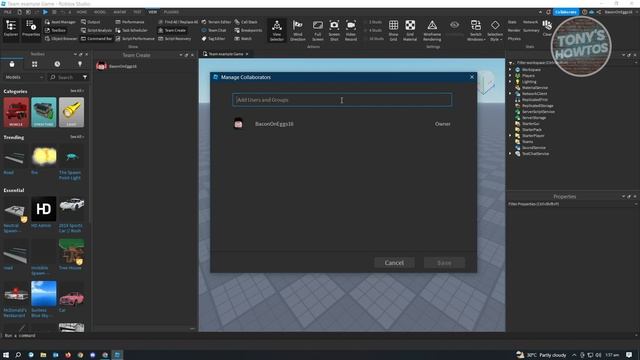Open Script Recovery window

[175, 39]
